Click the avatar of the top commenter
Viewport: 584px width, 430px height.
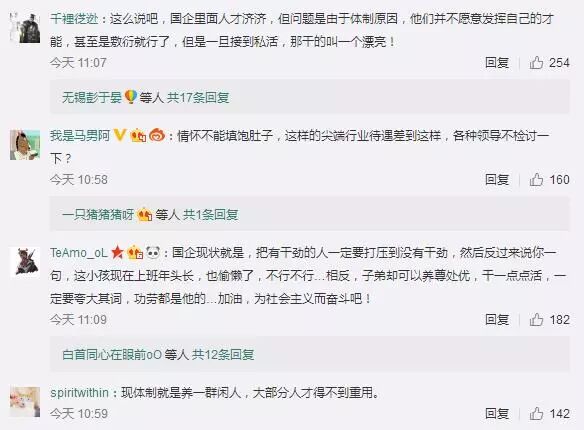25,28
